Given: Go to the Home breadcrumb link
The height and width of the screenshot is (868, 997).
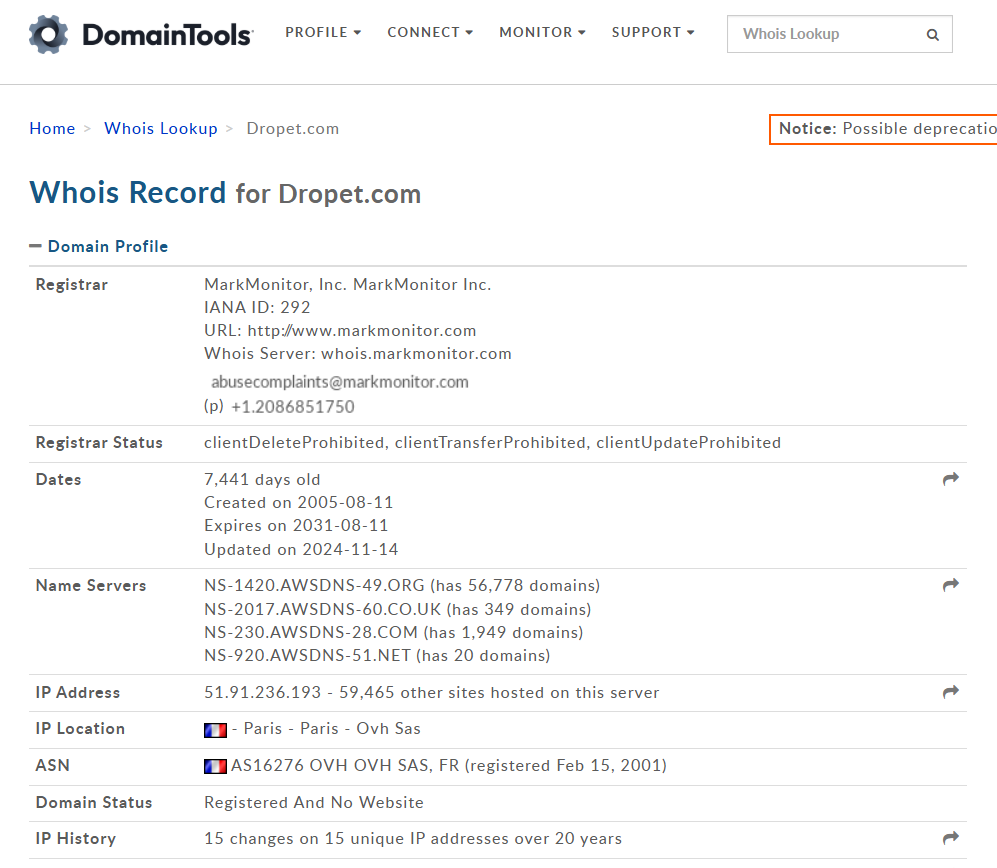Looking at the screenshot, I should coord(52,128).
